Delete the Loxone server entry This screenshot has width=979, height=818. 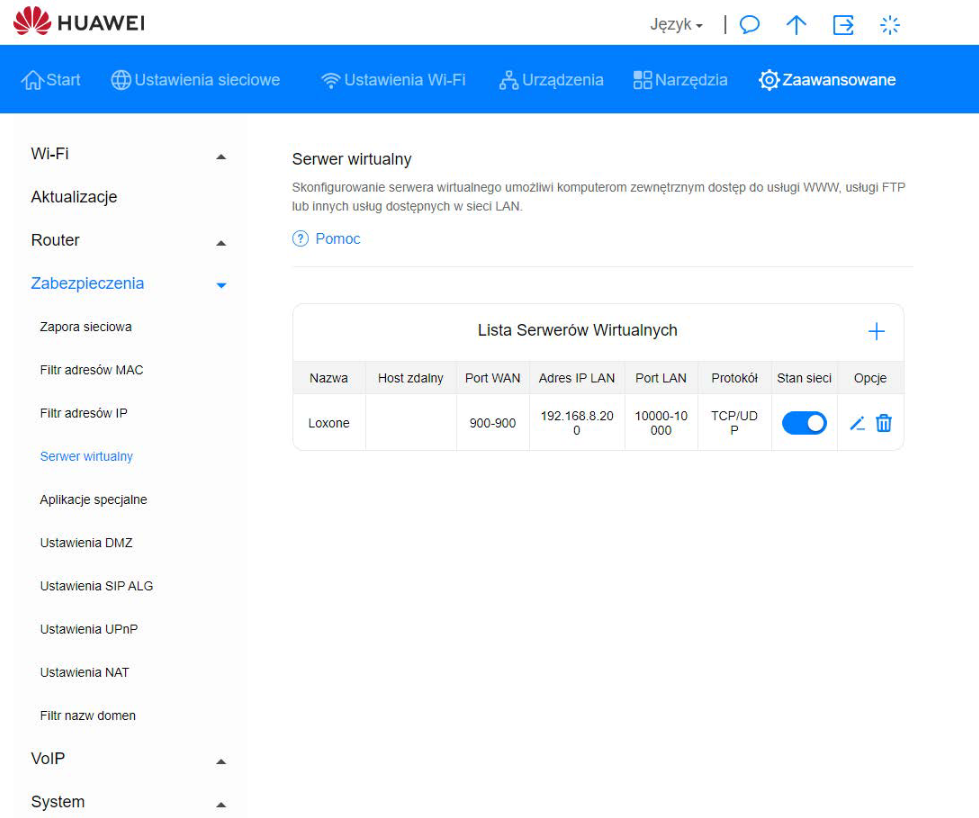click(884, 423)
